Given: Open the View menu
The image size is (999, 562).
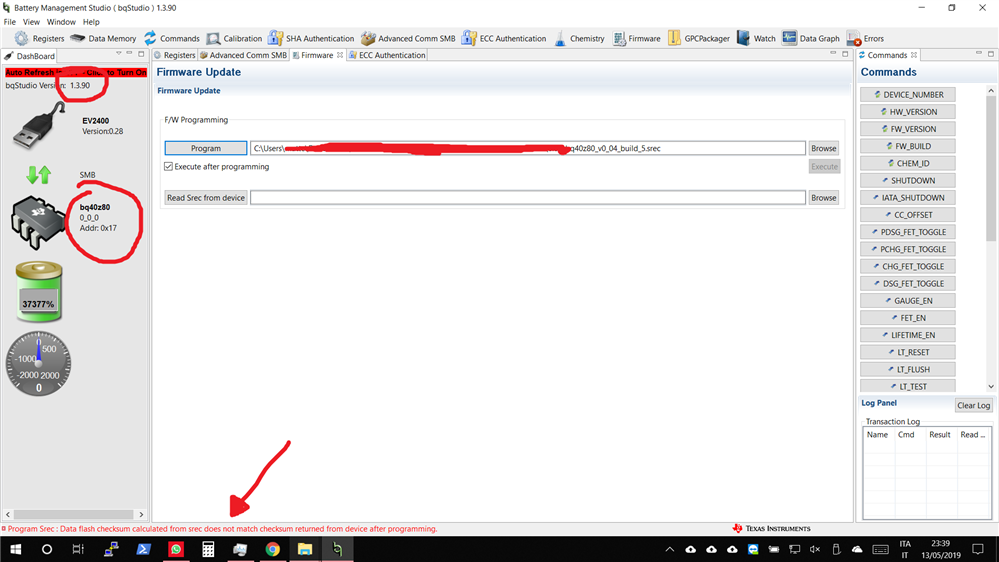Looking at the screenshot, I should 31,22.
